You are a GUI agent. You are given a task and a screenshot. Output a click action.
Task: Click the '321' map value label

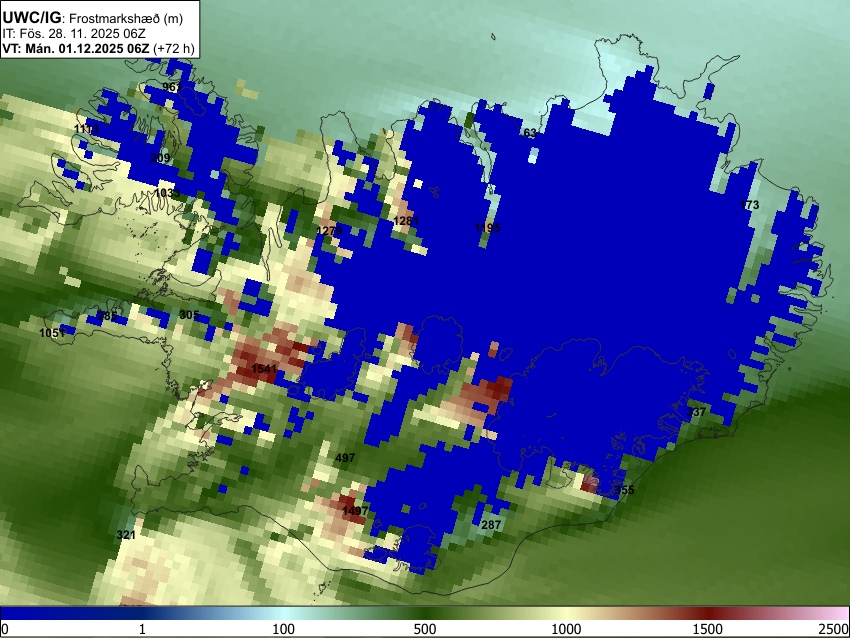(126, 535)
